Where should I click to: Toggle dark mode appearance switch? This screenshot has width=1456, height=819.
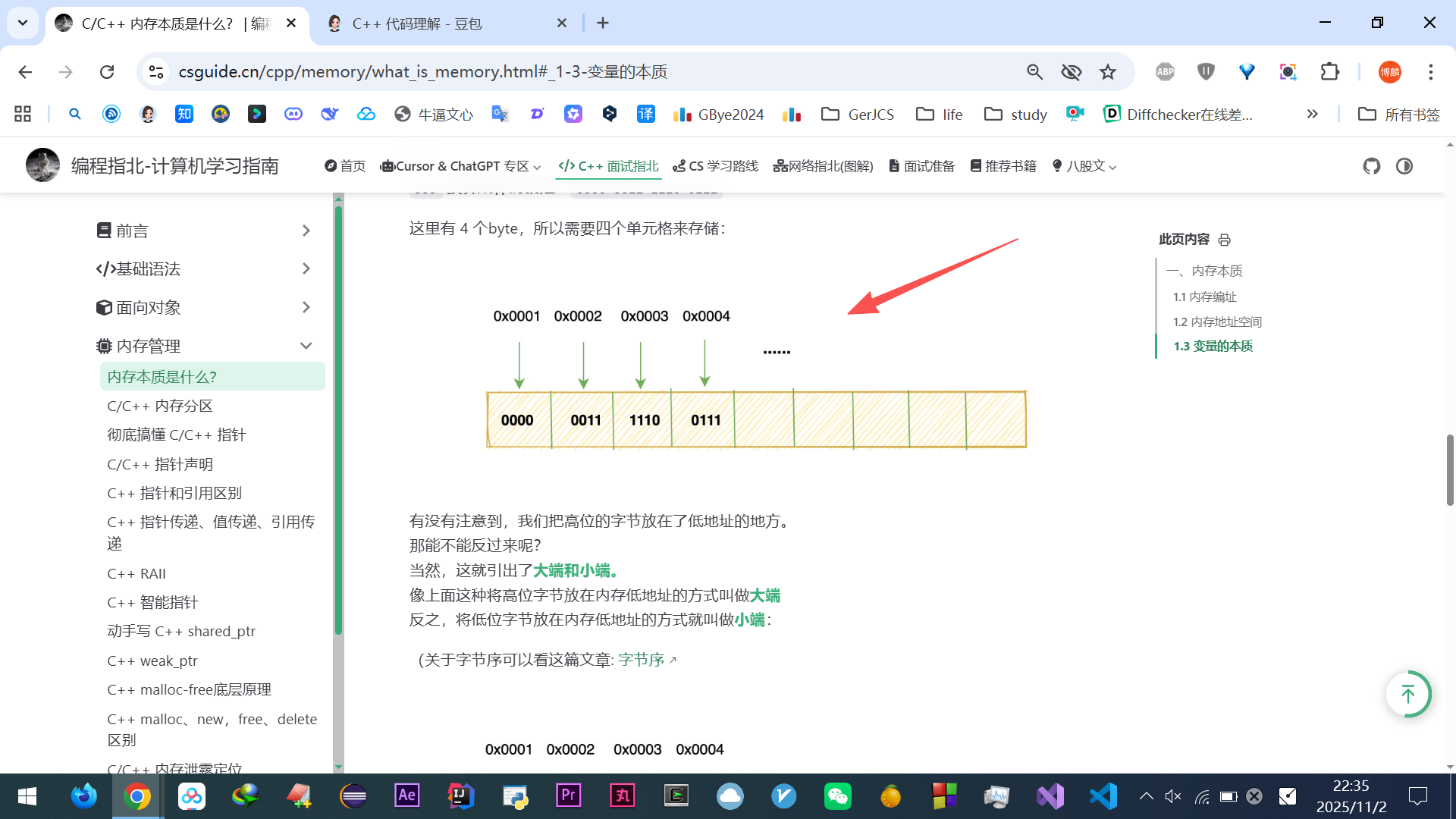1404,166
